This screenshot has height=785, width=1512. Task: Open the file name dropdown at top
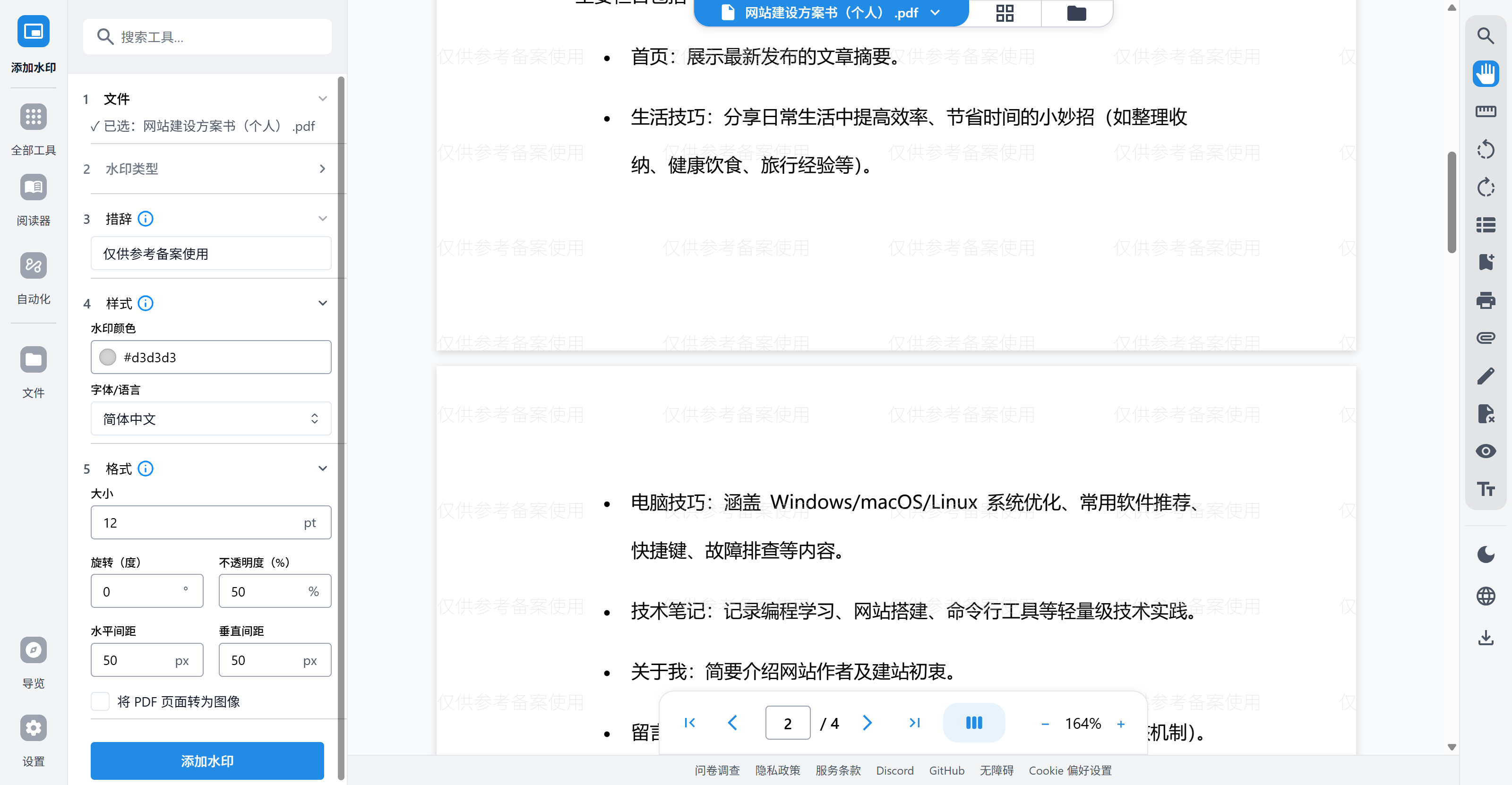(x=831, y=13)
